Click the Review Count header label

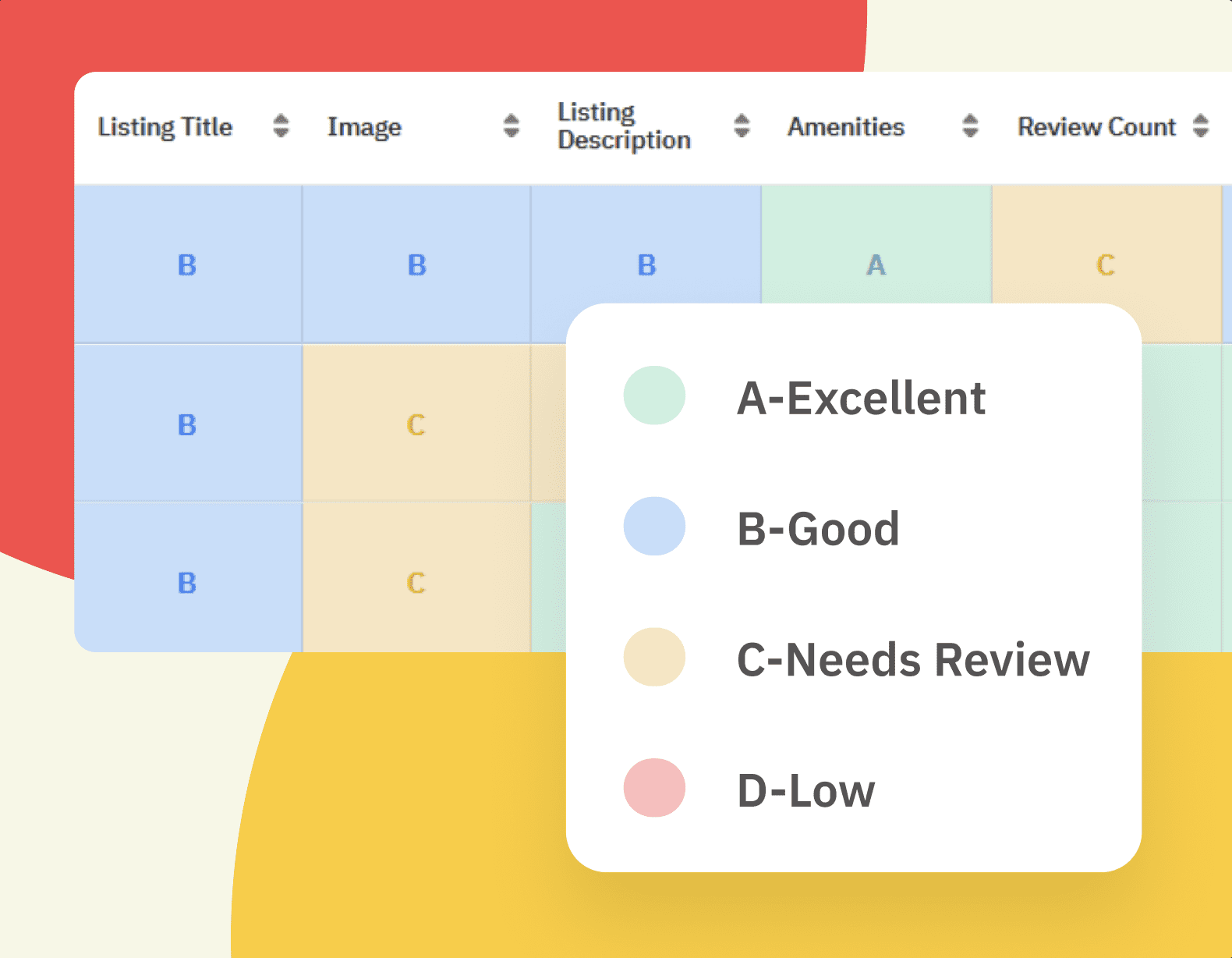click(x=1096, y=126)
